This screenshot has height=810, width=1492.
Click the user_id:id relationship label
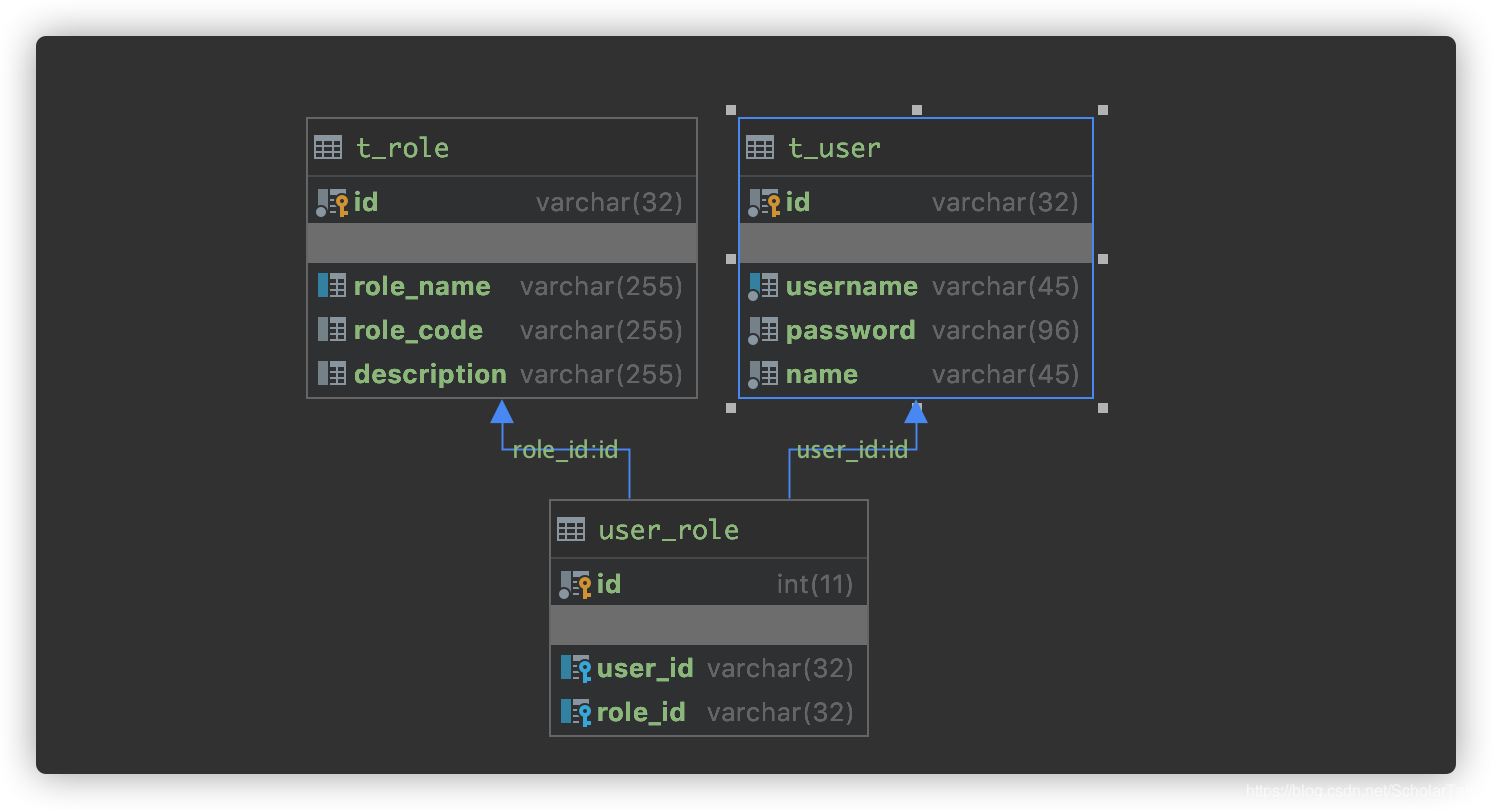(x=852, y=450)
